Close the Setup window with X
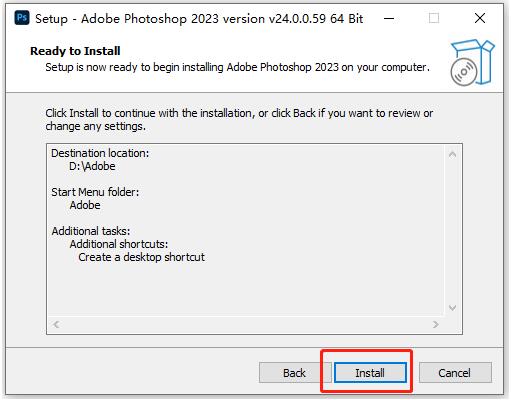Screen dimensions: 511x400 click(x=480, y=18)
